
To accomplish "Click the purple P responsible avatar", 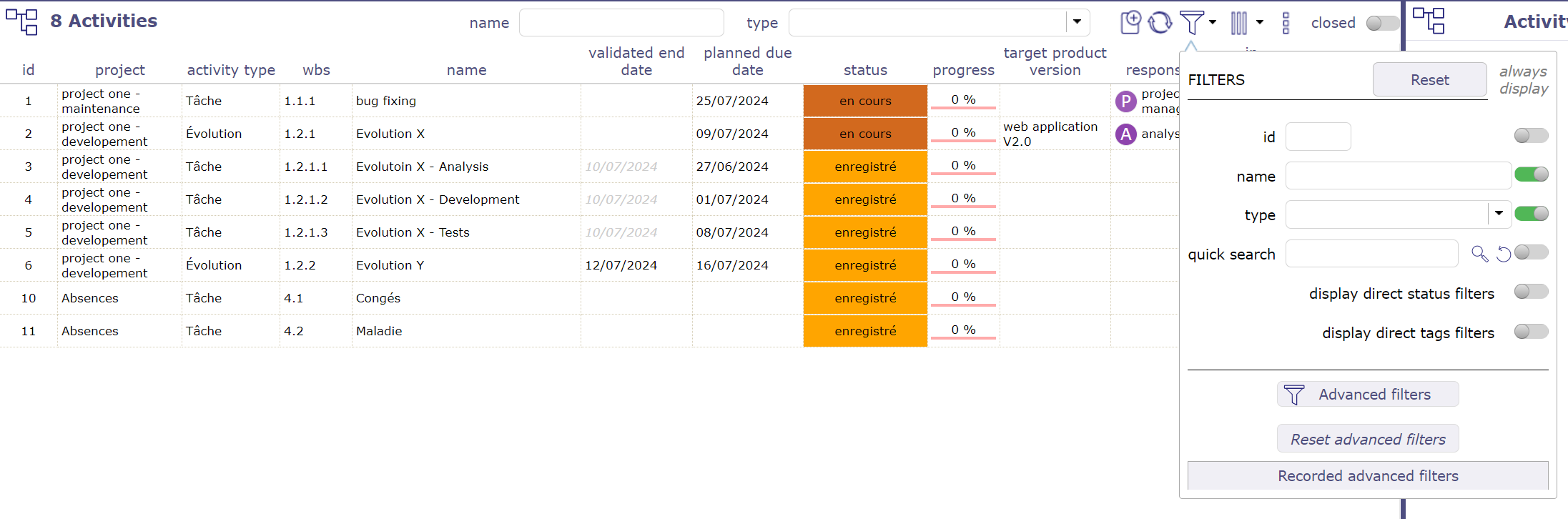I will tap(1125, 102).
